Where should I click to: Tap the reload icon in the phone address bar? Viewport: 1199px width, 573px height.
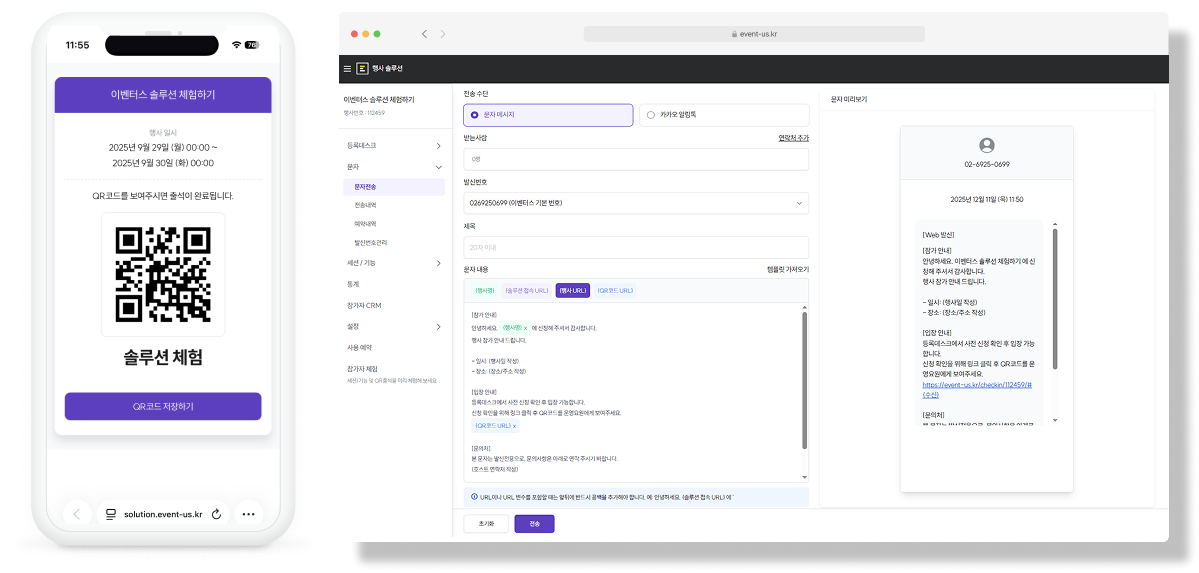pos(216,514)
